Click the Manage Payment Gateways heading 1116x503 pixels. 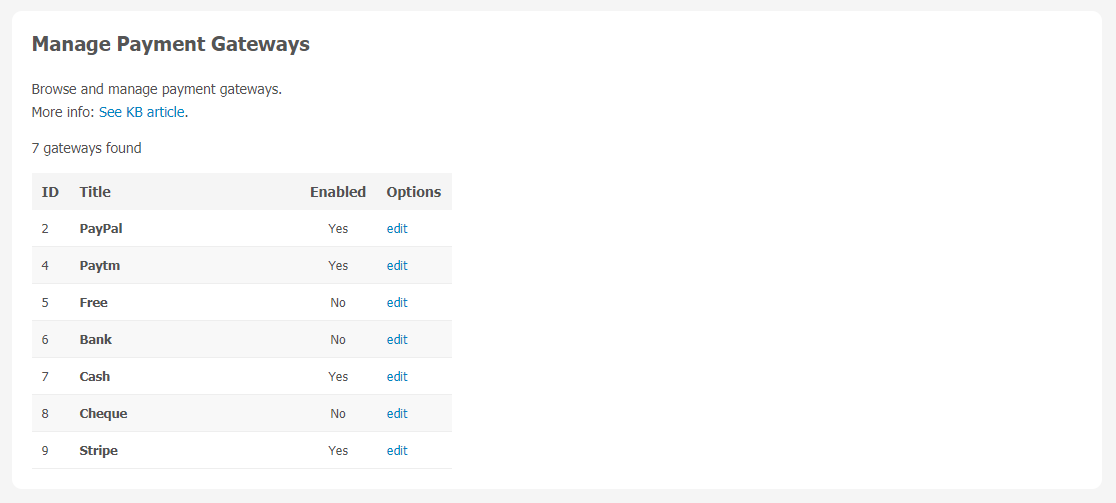(171, 44)
